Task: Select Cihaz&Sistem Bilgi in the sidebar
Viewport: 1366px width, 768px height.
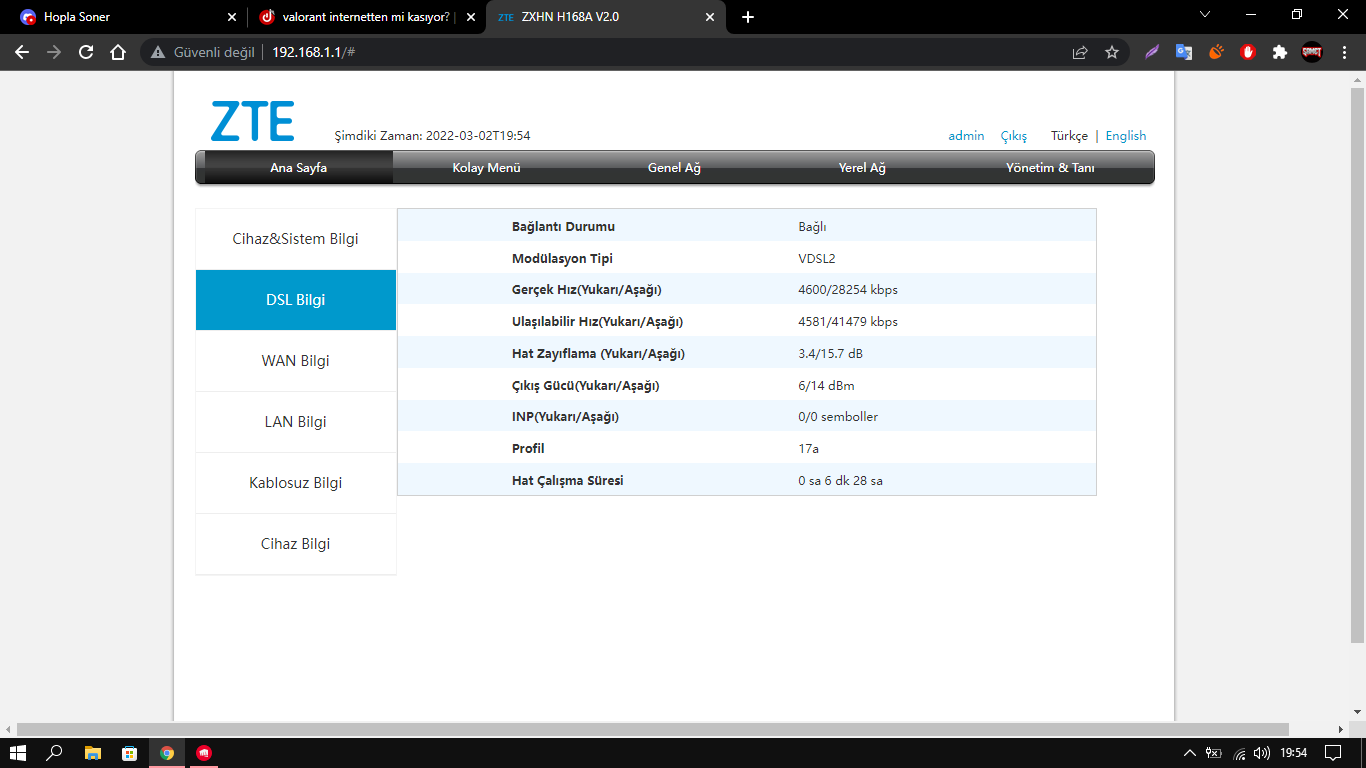Action: click(x=296, y=239)
